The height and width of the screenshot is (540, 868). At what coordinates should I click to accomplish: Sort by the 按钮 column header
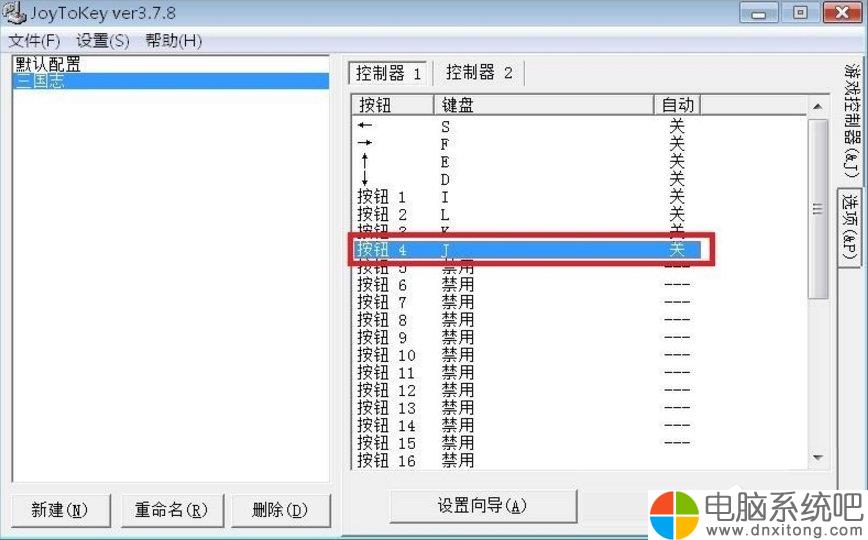[392, 105]
